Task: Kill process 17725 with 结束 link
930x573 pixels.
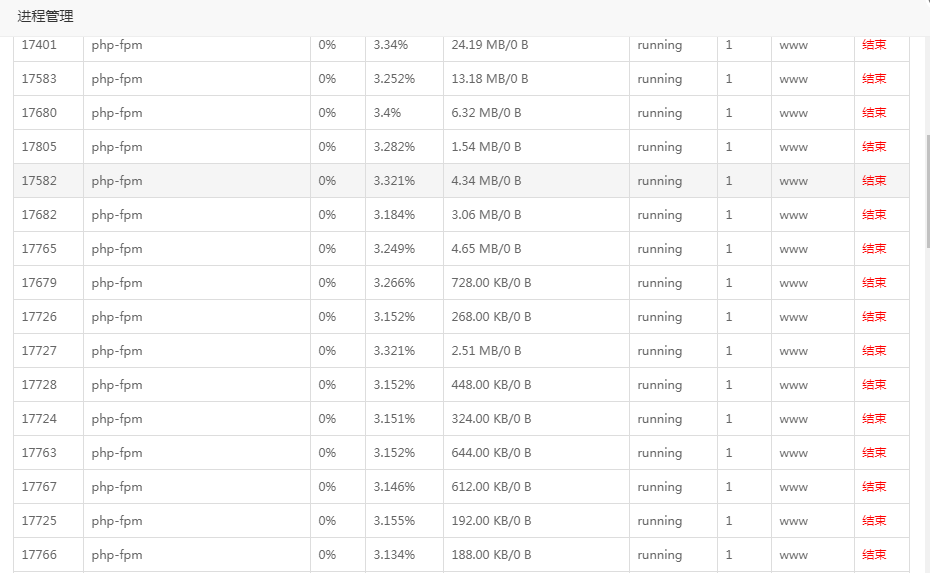Action: 874,521
